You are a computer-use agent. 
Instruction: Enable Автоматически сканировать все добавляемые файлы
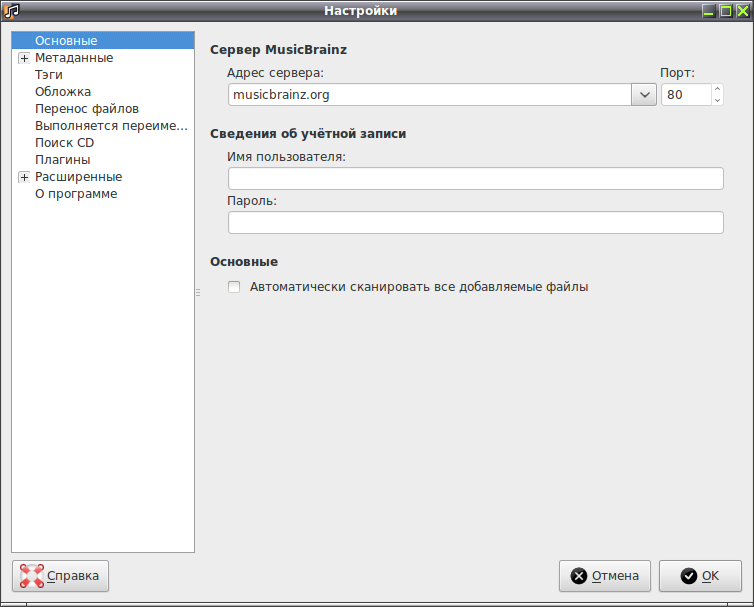pos(234,287)
